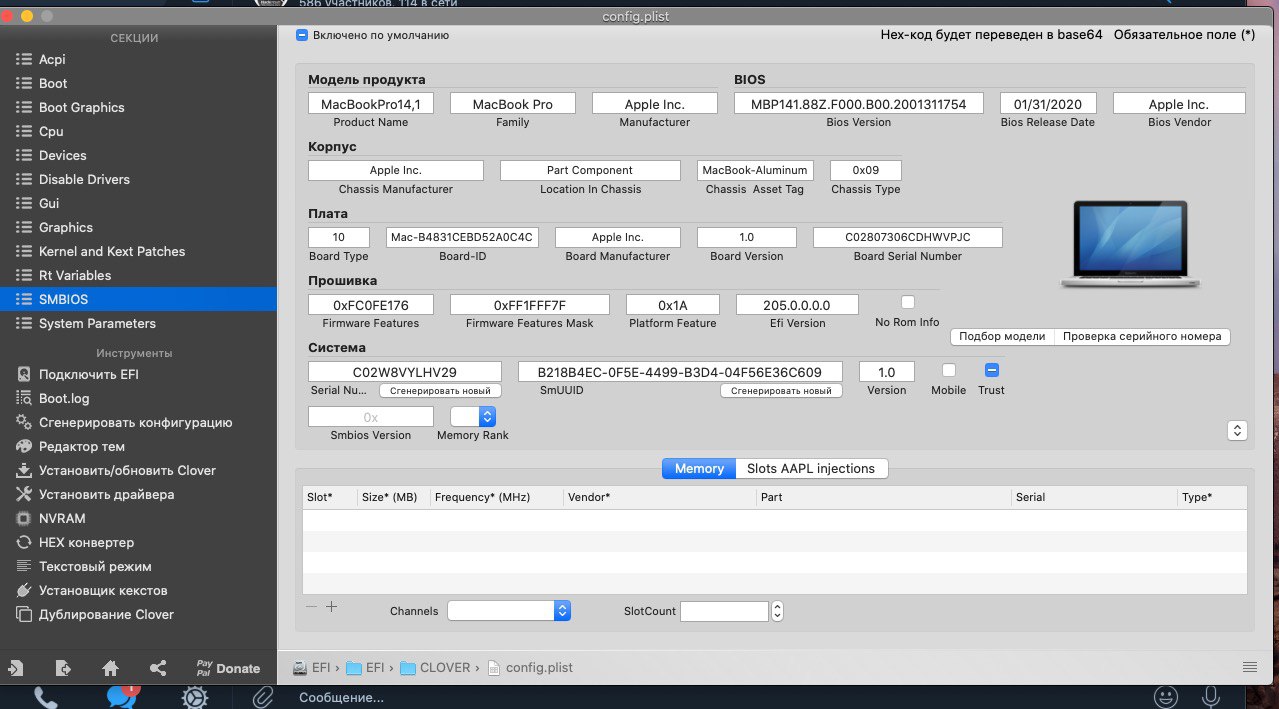Click the PayPal Donate button
The width and height of the screenshot is (1279, 709).
pyautogui.click(x=228, y=668)
